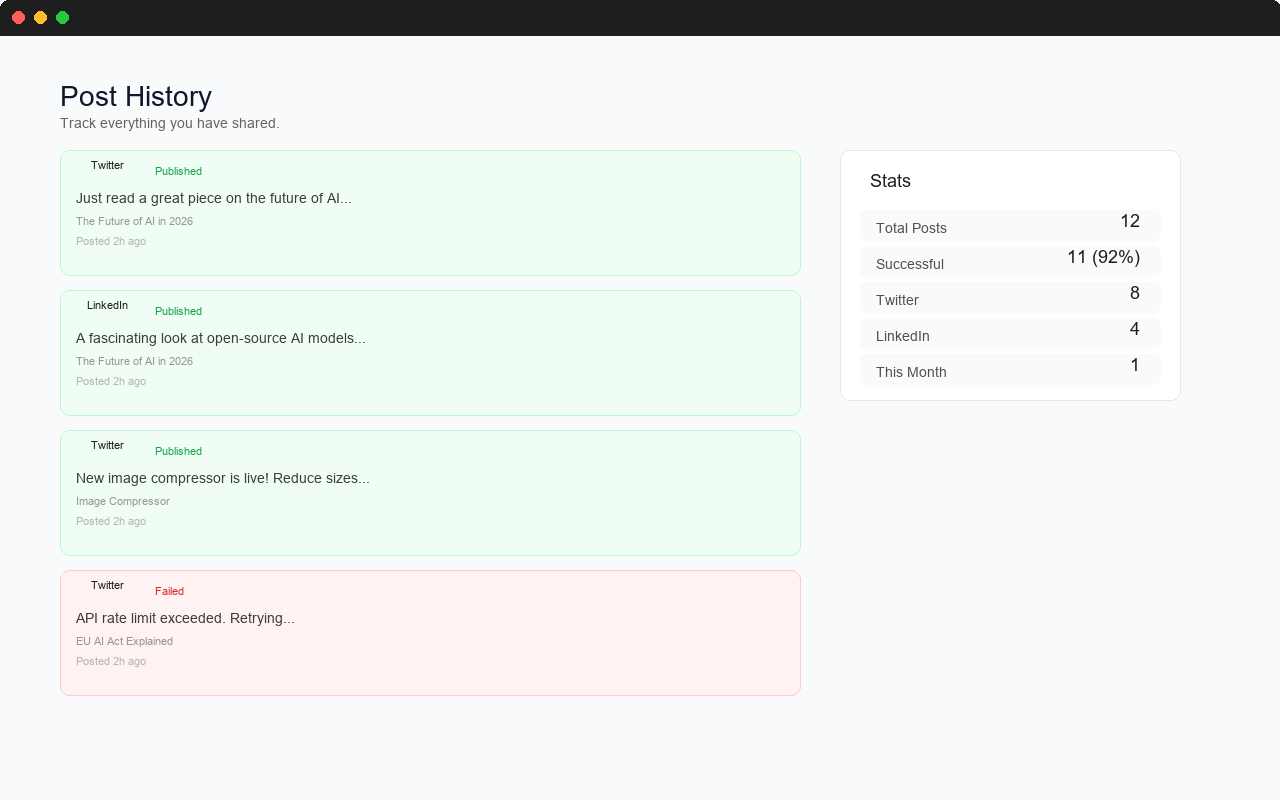Screen dimensions: 1280x800
Task: Select the Twitter badge on the image compressor post
Action: [x=107, y=445]
